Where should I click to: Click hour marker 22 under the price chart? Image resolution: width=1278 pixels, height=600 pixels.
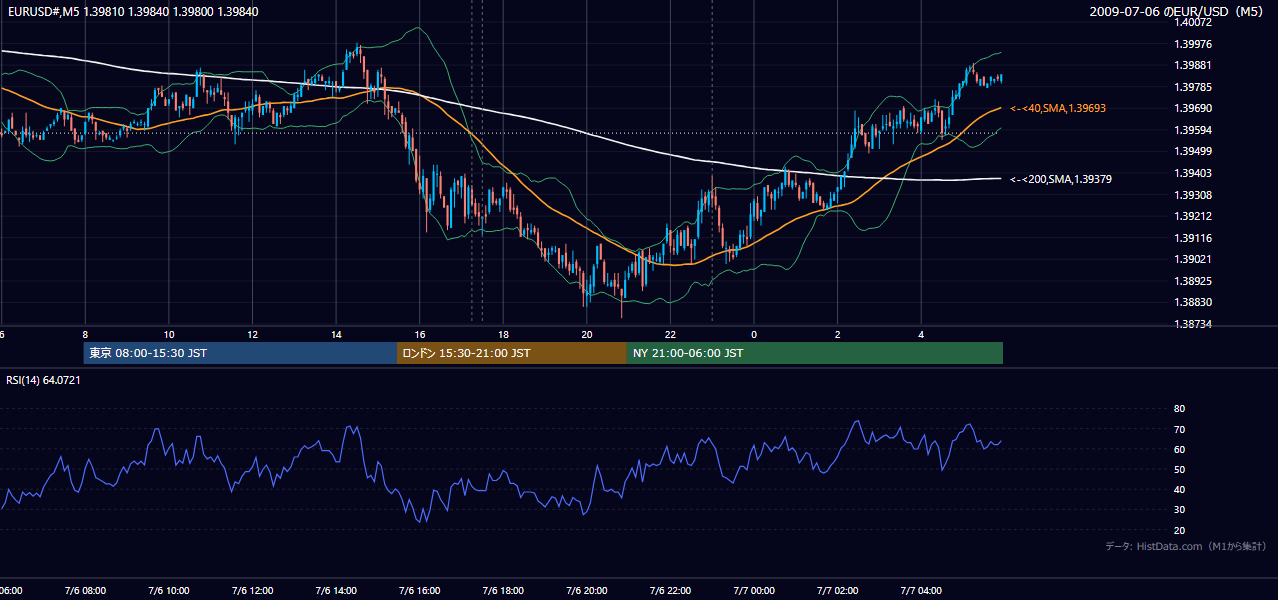click(x=670, y=334)
